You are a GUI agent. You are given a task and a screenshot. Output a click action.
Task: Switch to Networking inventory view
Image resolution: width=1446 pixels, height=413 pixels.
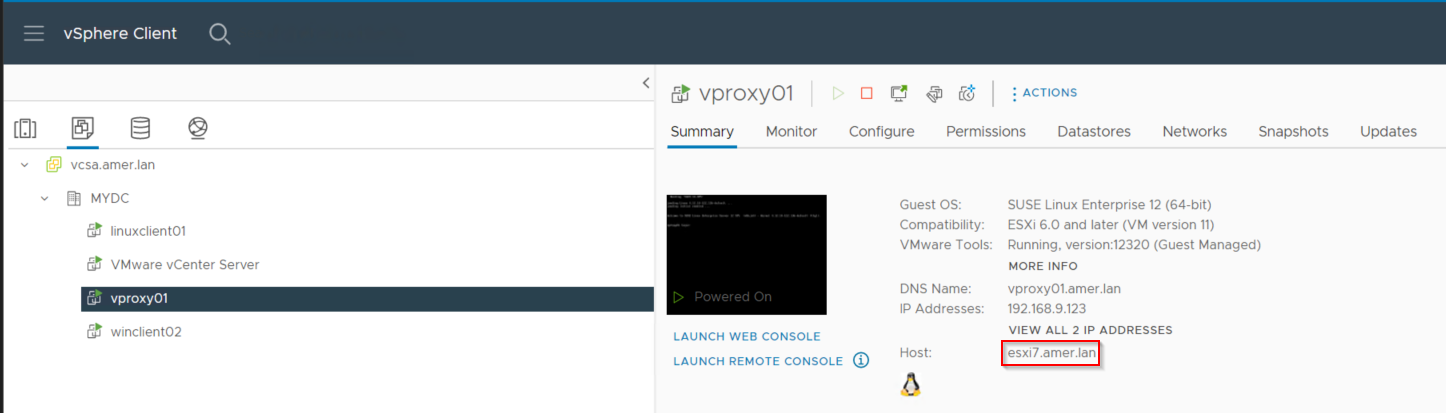pyautogui.click(x=198, y=128)
